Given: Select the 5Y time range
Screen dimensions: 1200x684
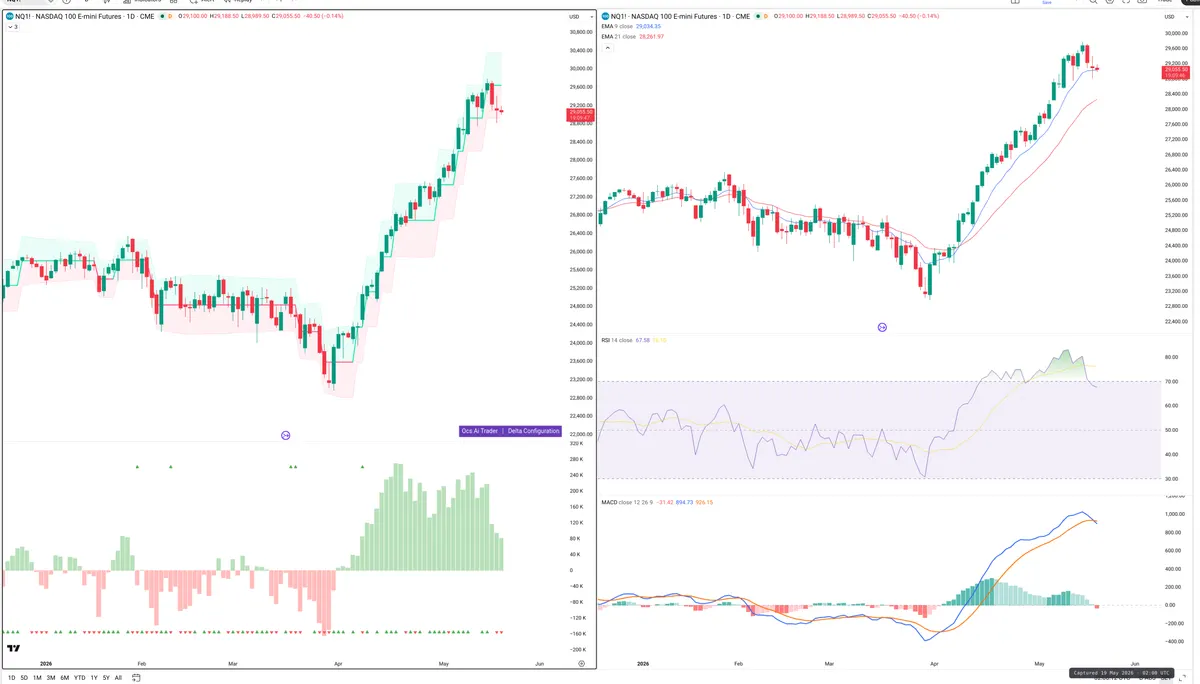Looking at the screenshot, I should coord(106,678).
